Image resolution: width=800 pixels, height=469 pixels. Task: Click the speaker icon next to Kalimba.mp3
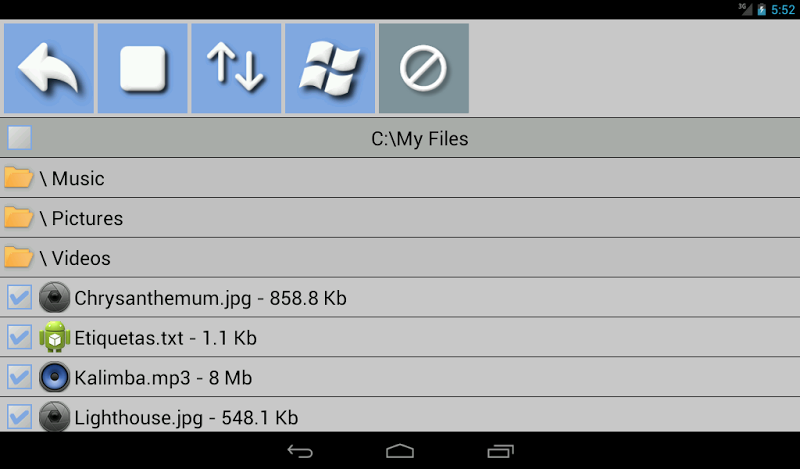click(x=54, y=377)
